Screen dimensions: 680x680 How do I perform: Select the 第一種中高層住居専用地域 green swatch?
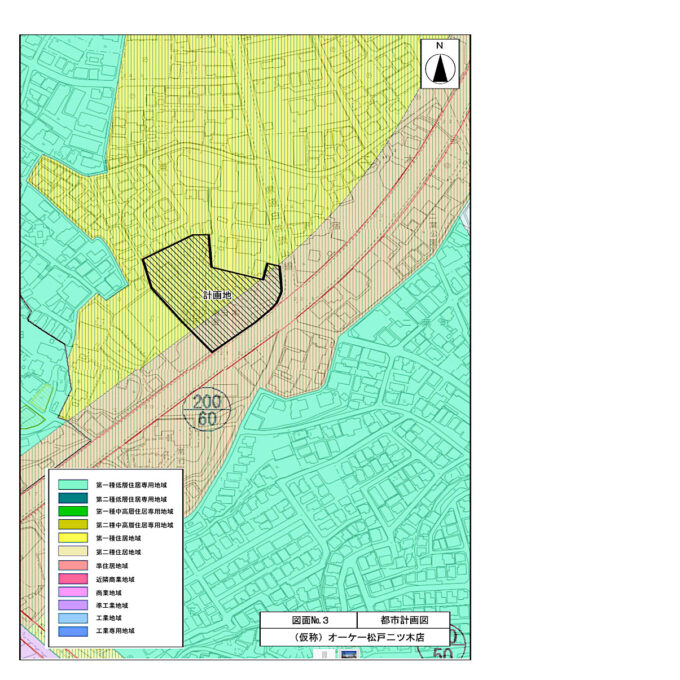73,511
